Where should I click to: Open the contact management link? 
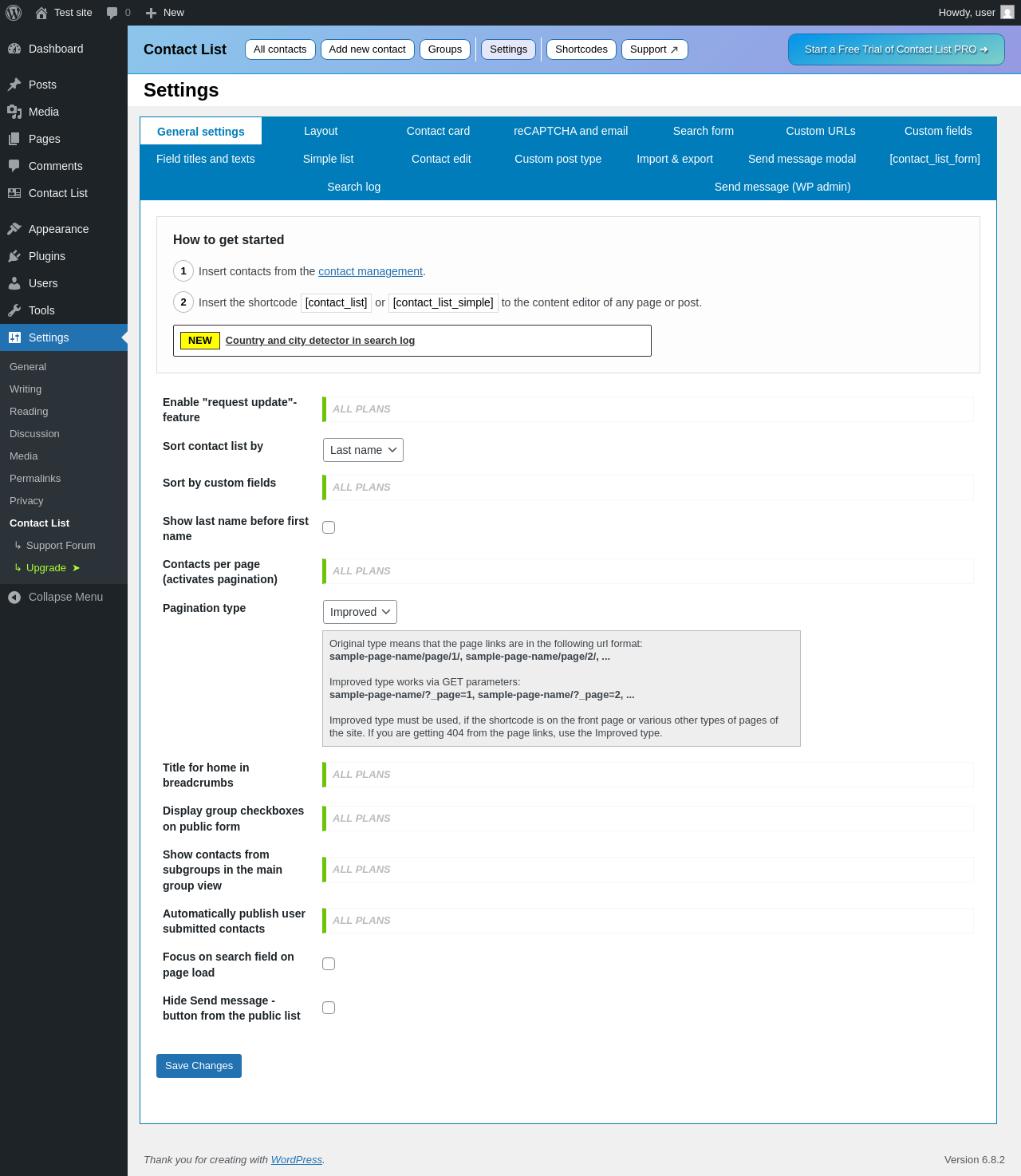click(370, 271)
